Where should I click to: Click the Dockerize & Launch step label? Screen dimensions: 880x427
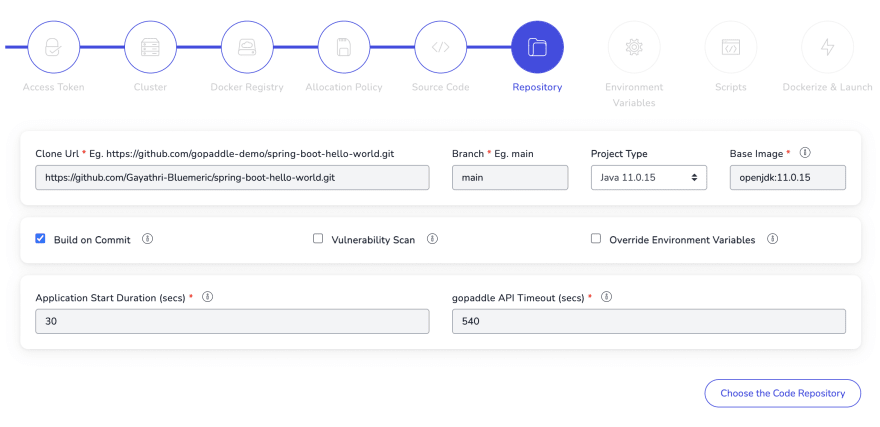pyautogui.click(x=827, y=87)
